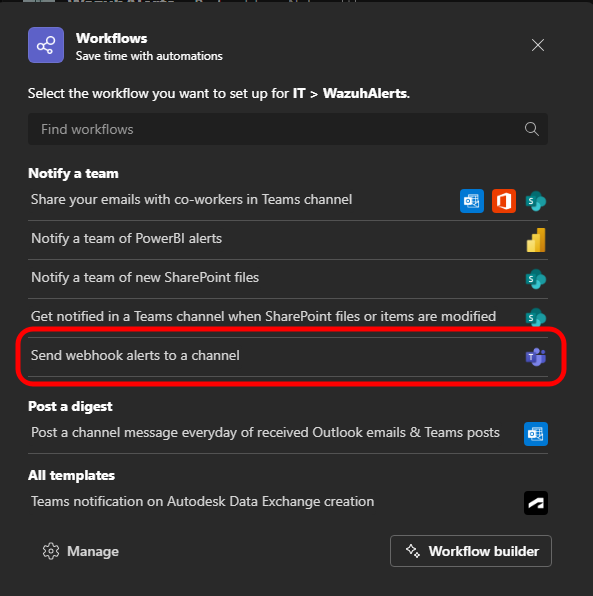Viewport: 593px width, 596px height.
Task: Click the PowerBI icon
Action: pos(536,240)
